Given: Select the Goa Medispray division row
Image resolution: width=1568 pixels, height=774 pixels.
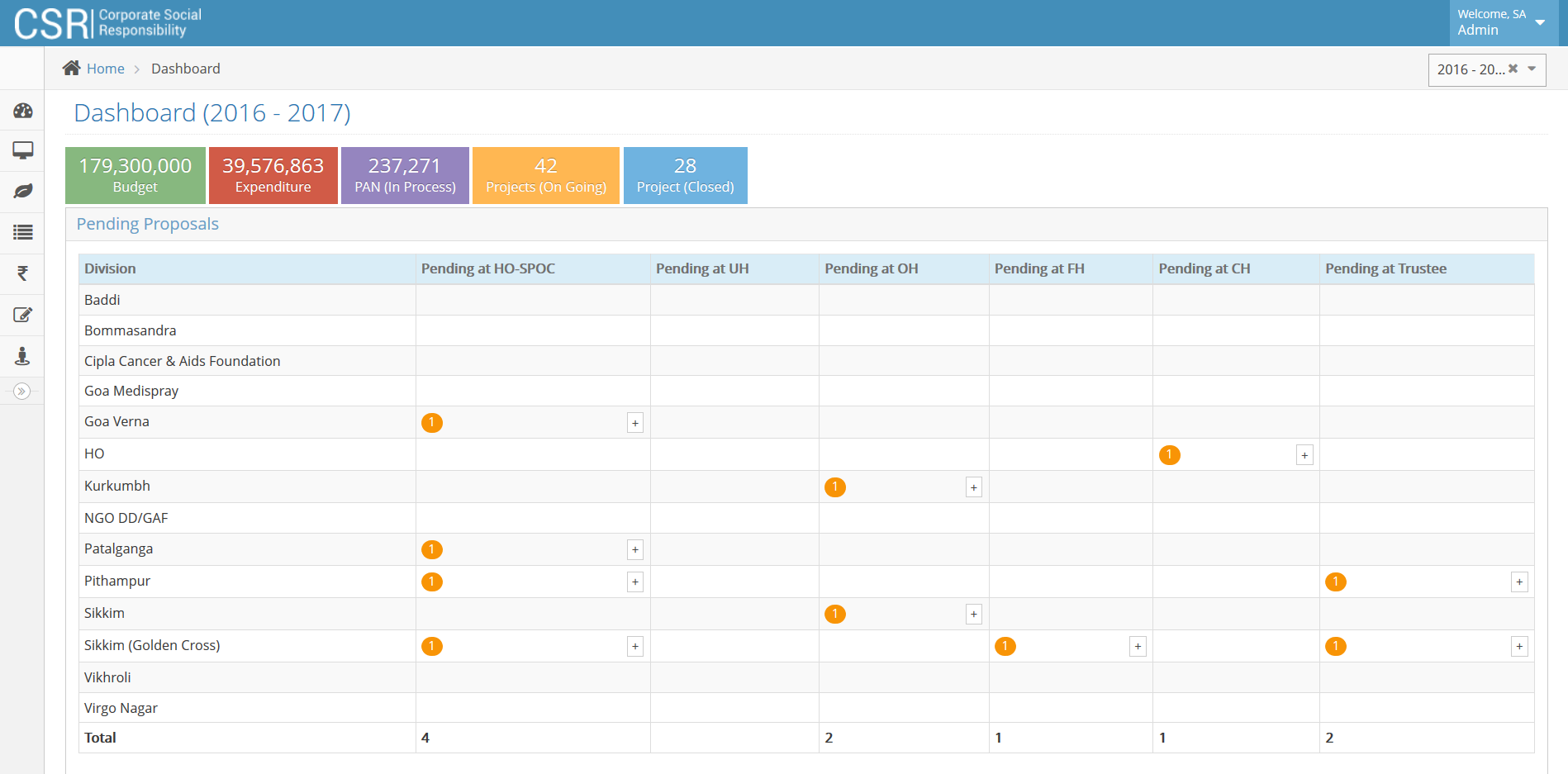Looking at the screenshot, I should (806, 391).
